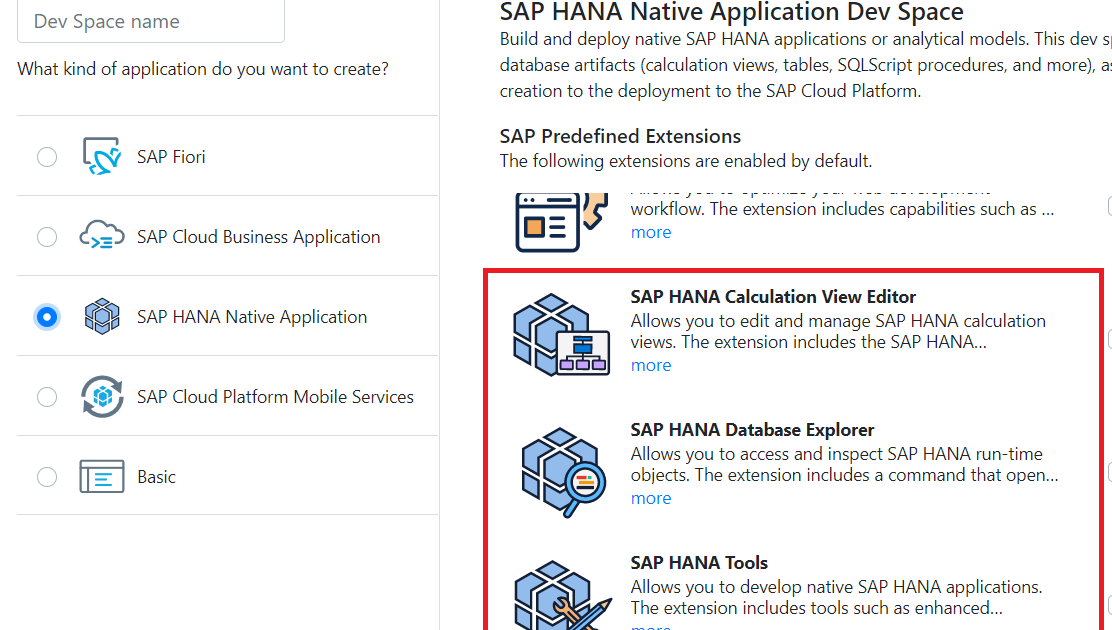Expand the Calculation View Editor description
This screenshot has width=1112, height=630.
tap(651, 364)
